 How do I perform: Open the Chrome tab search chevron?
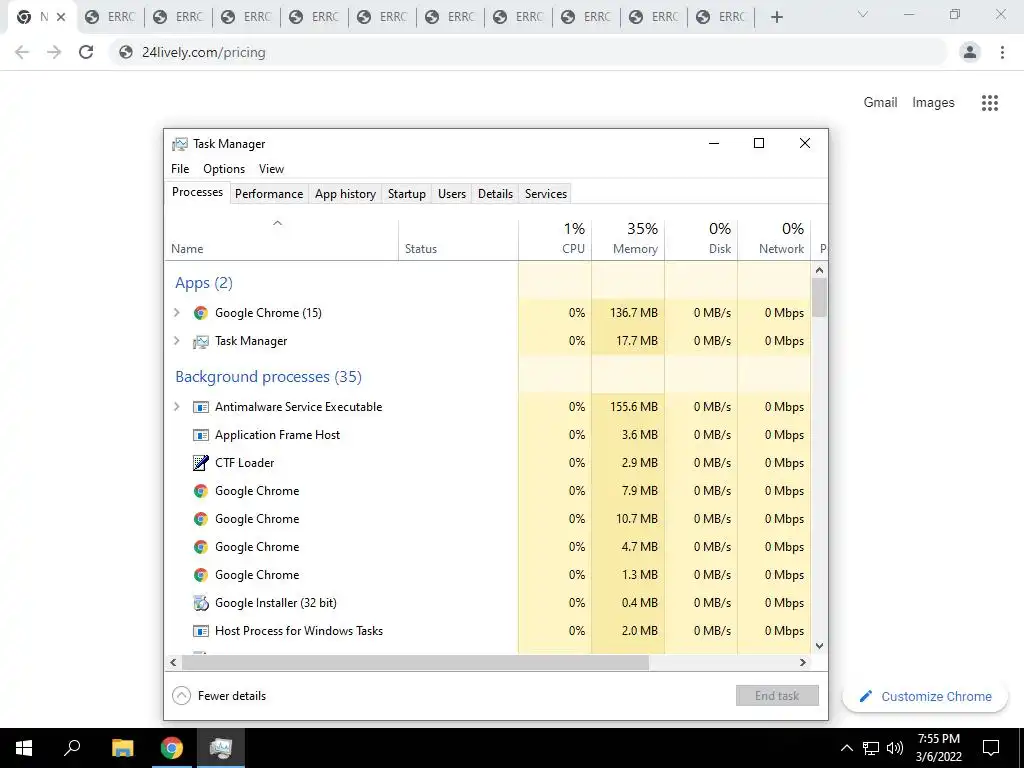(863, 14)
